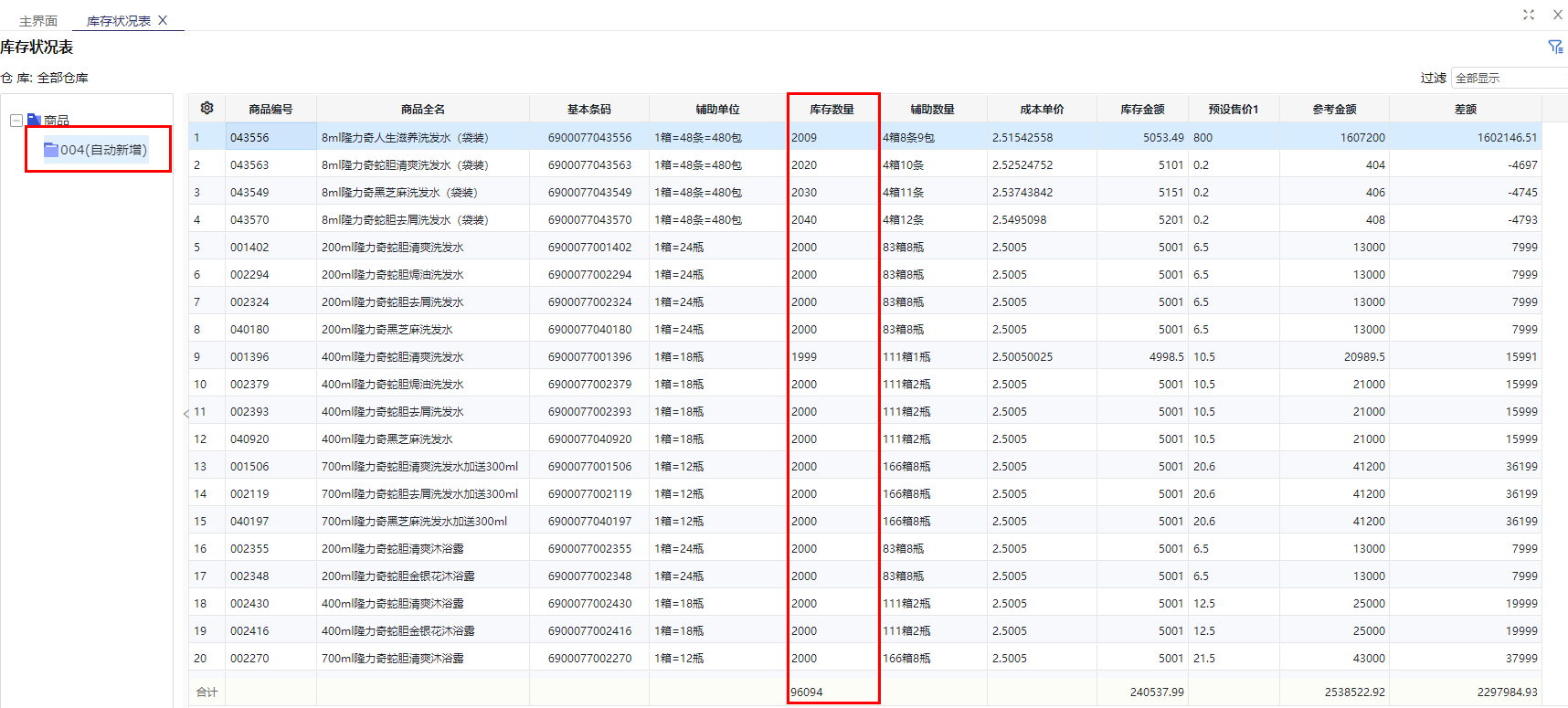1568x708 pixels.
Task: Sort by 商品全名 column header
Action: coord(423,109)
